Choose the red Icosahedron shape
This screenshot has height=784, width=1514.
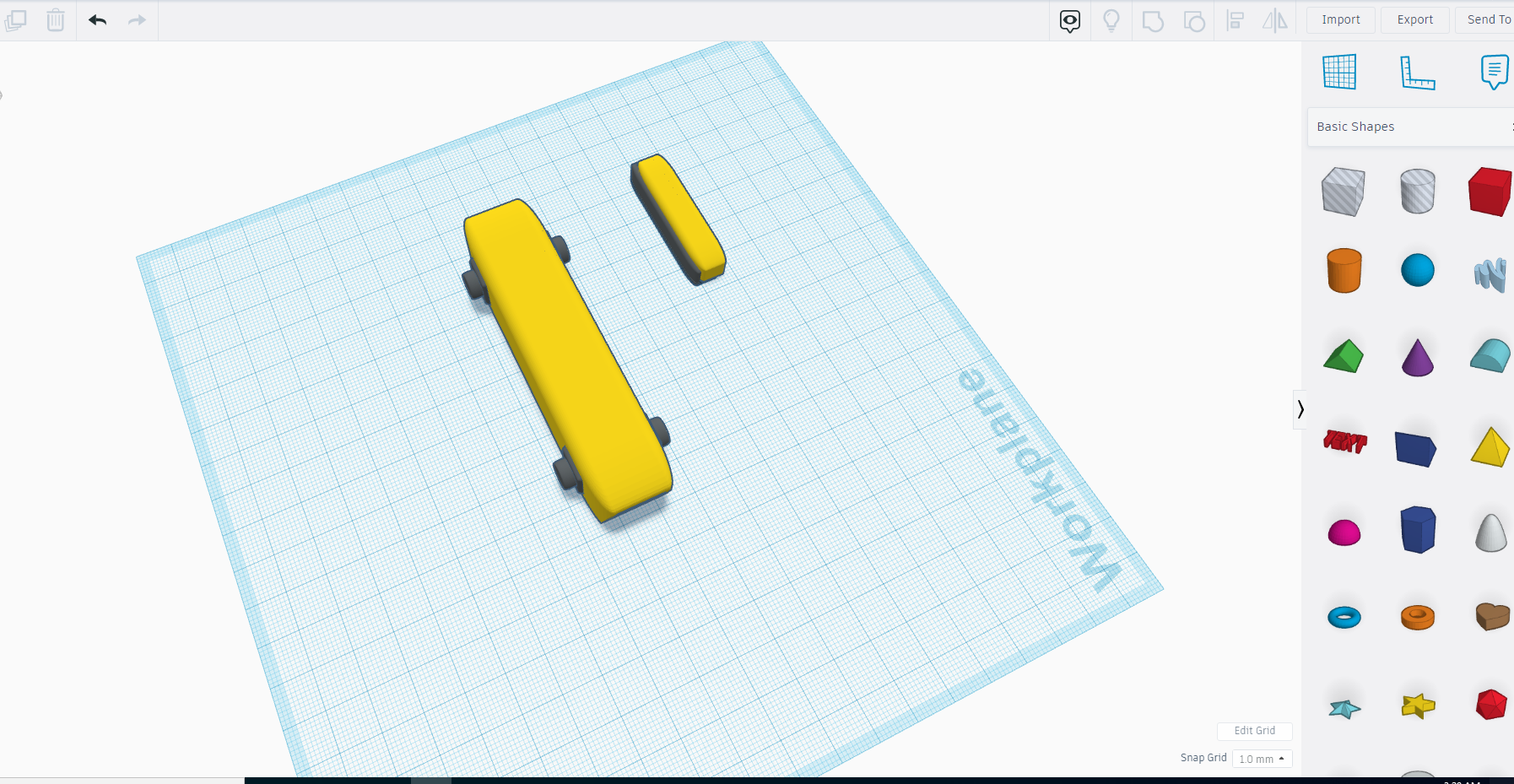[1491, 705]
